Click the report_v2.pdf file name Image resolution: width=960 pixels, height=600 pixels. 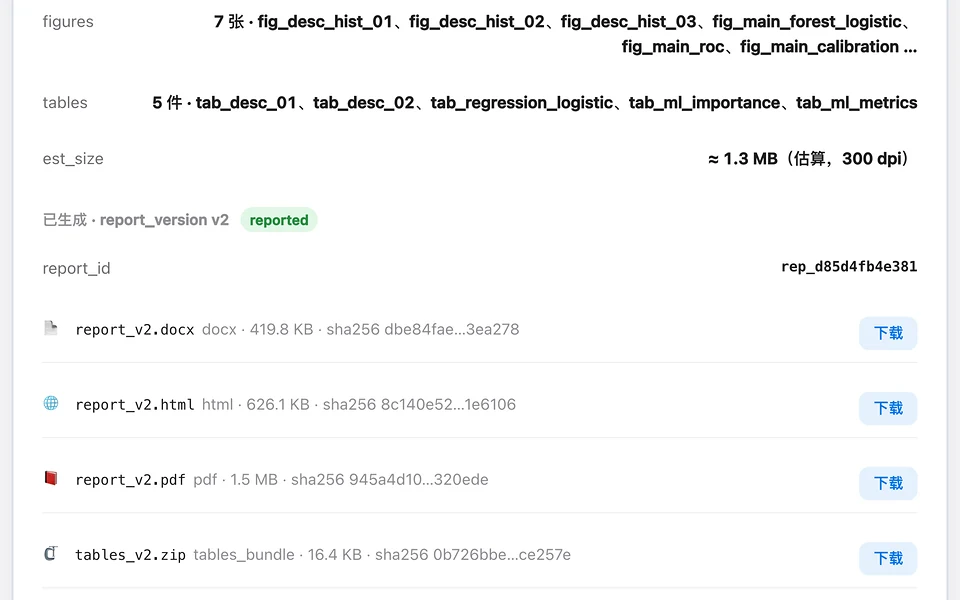[x=130, y=480]
